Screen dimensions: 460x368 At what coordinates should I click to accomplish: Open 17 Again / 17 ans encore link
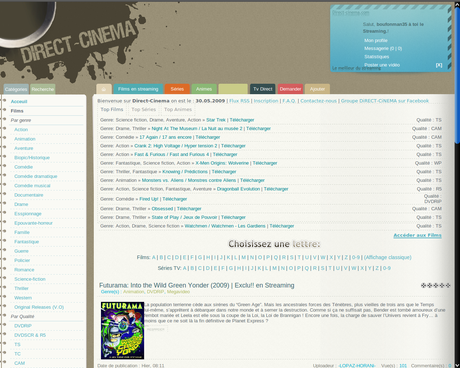click(x=165, y=137)
